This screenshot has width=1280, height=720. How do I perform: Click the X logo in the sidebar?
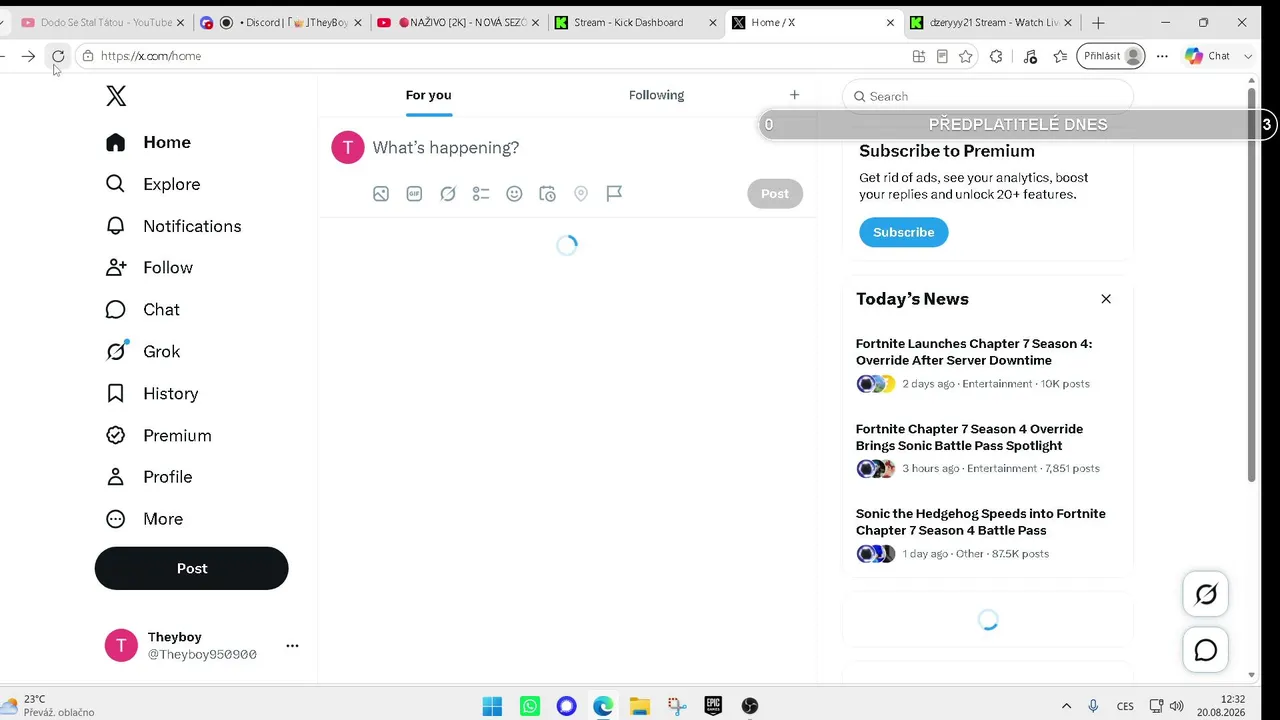point(116,96)
